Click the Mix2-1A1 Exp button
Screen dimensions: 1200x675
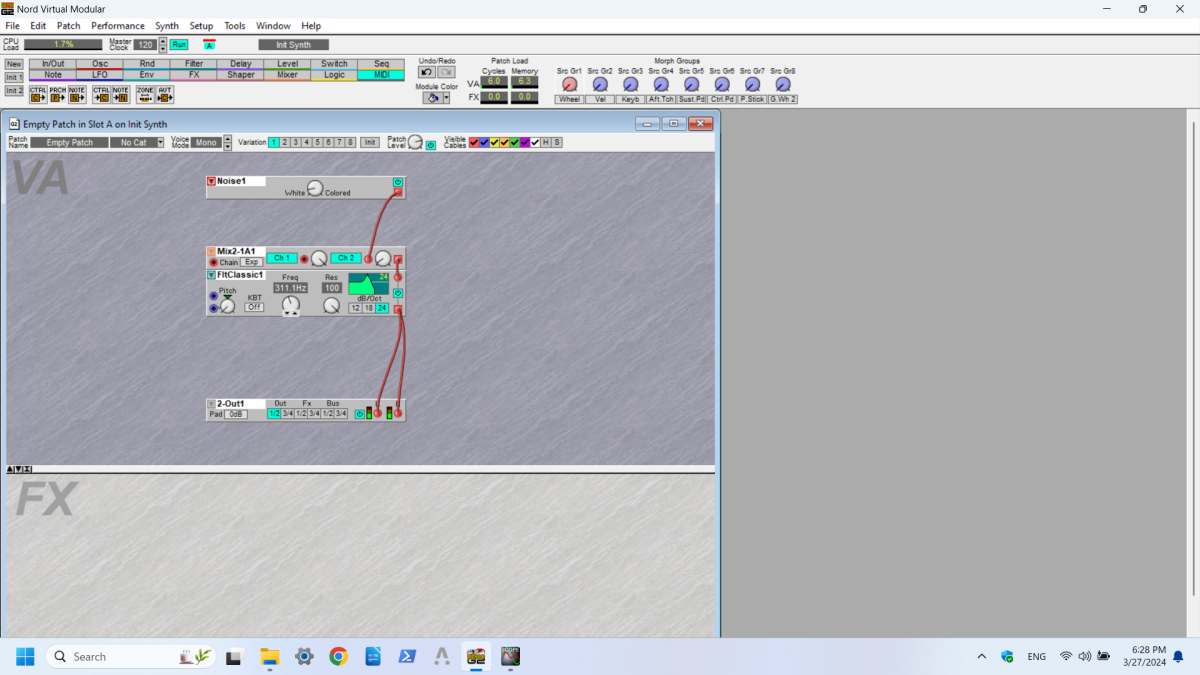[252, 262]
